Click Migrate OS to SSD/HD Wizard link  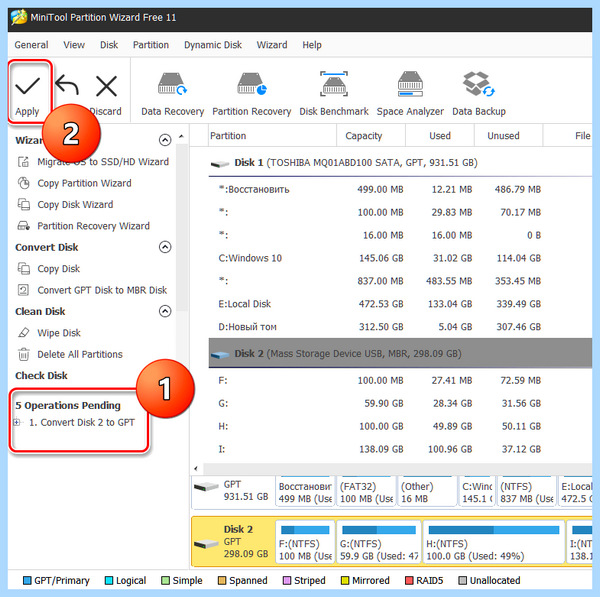tap(103, 162)
